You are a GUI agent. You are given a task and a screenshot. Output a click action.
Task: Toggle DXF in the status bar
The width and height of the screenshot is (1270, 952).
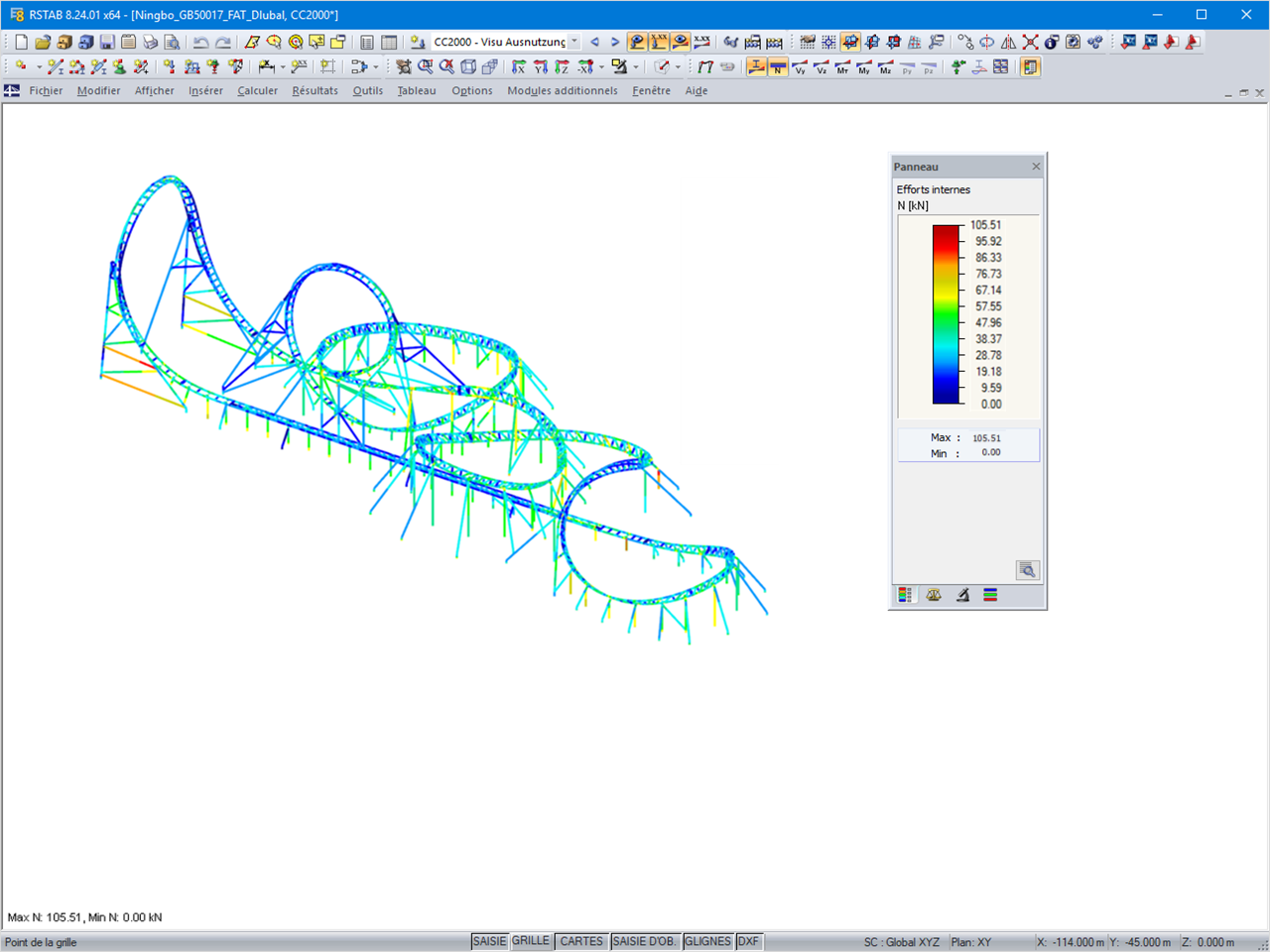coord(748,941)
